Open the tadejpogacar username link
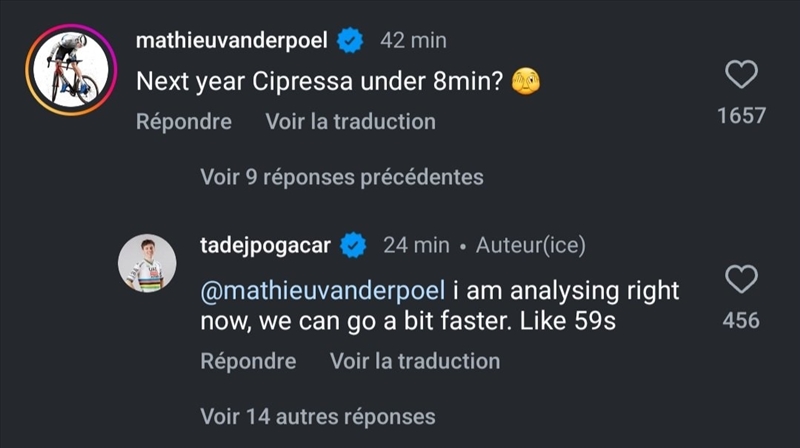Screen dimensions: 800x448 pyautogui.click(x=265, y=245)
